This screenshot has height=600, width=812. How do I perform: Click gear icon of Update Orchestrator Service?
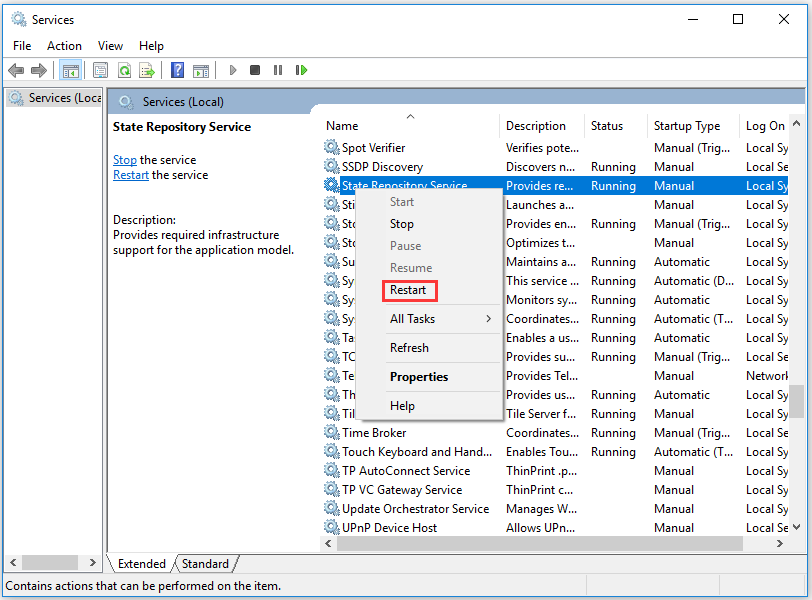point(331,508)
